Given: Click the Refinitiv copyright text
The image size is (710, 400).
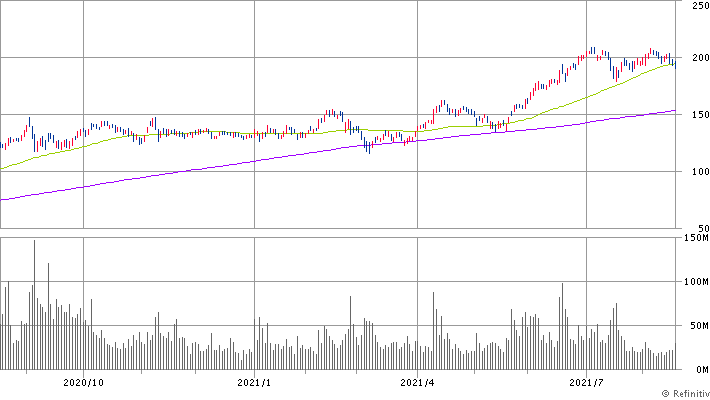Looking at the screenshot, I should click(x=686, y=394).
